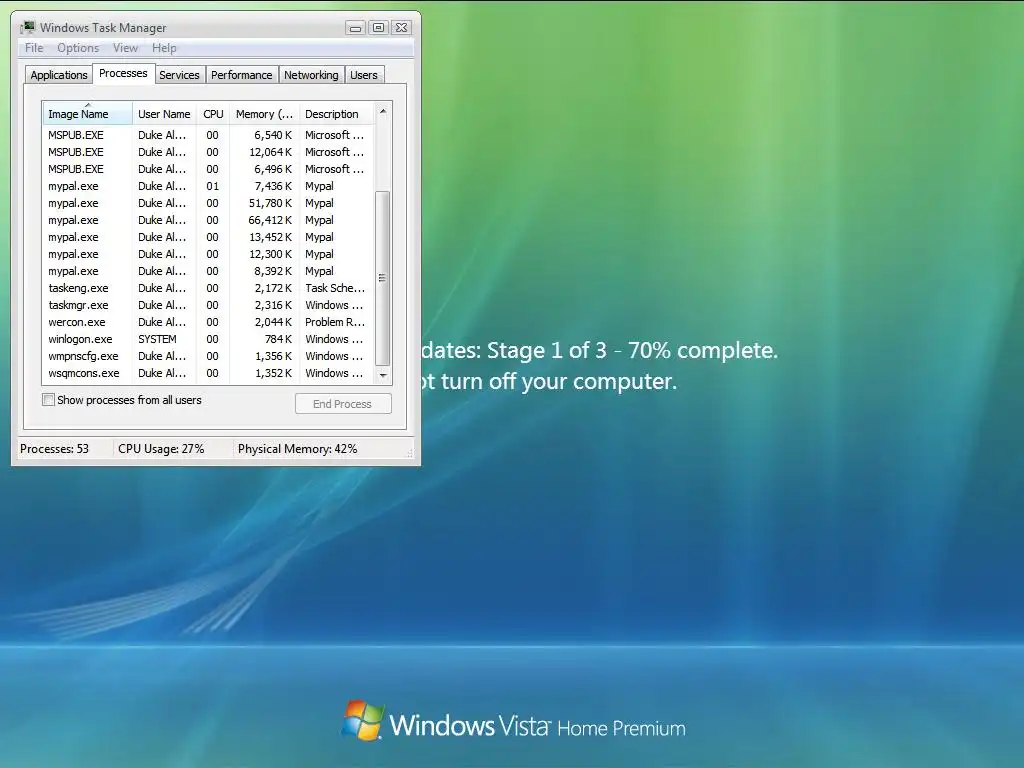Switch to the Services tab

[x=179, y=75]
